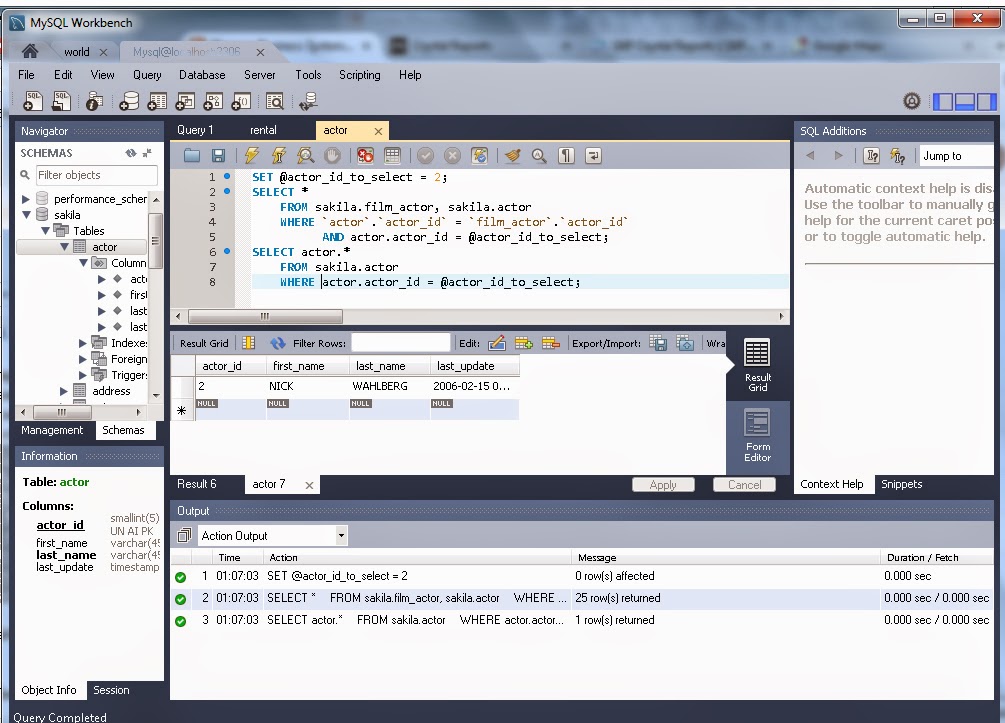
Task: Create a new table icon
Action: (156, 101)
